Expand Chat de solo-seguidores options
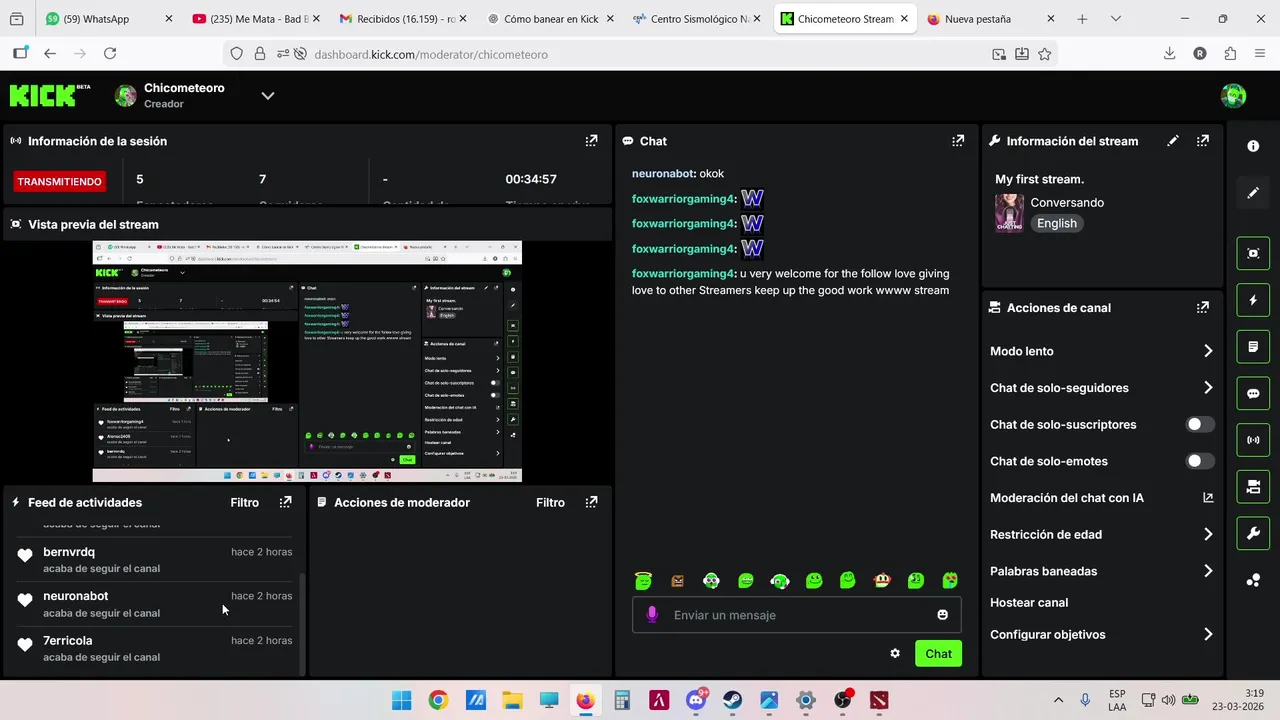This screenshot has width=1280, height=720. [x=1207, y=388]
